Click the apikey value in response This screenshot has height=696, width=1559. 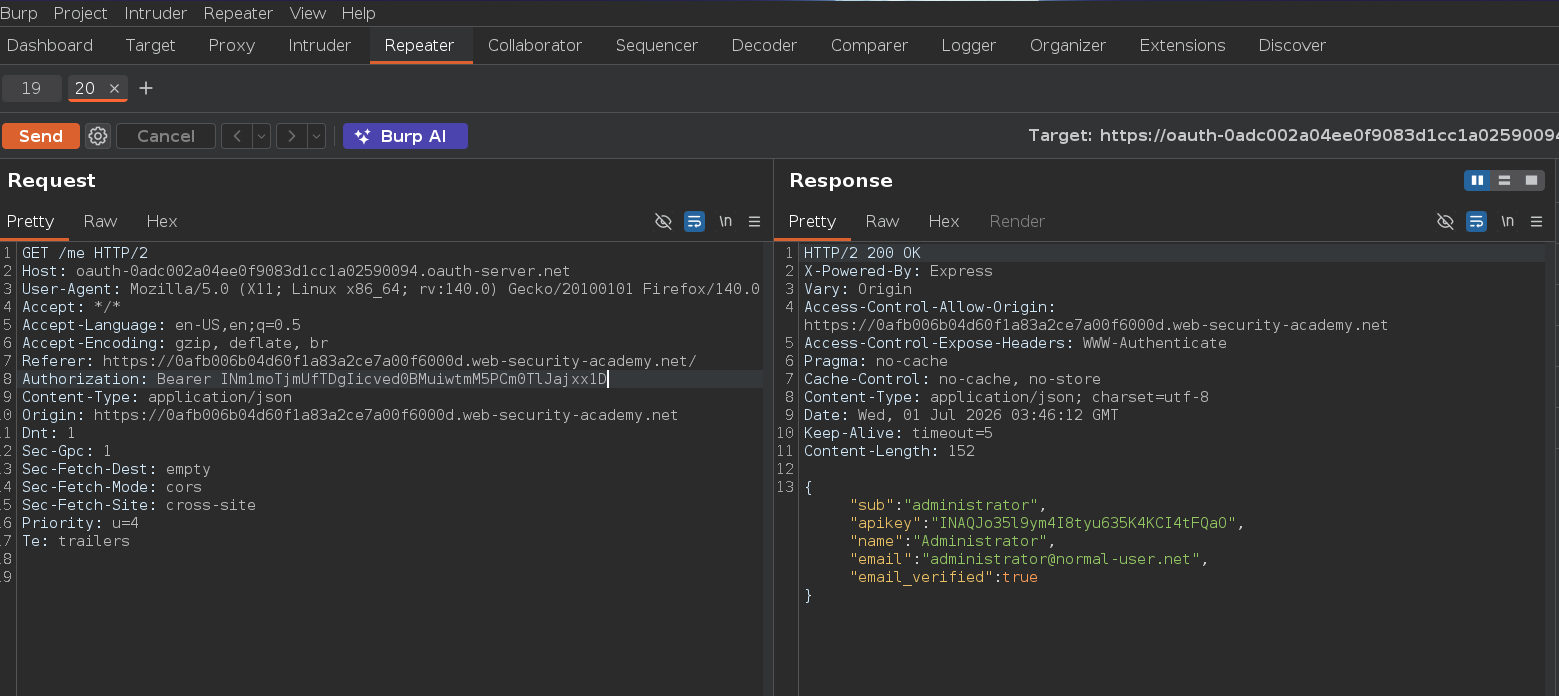(1084, 523)
